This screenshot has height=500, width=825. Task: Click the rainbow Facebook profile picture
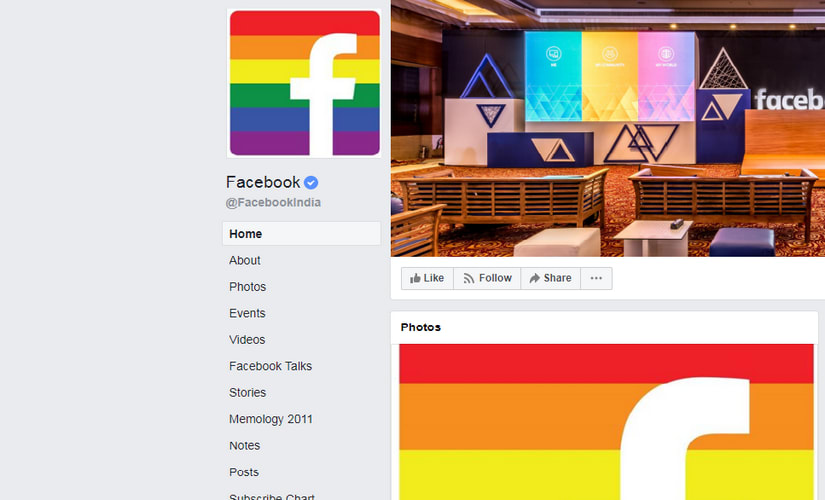point(305,83)
